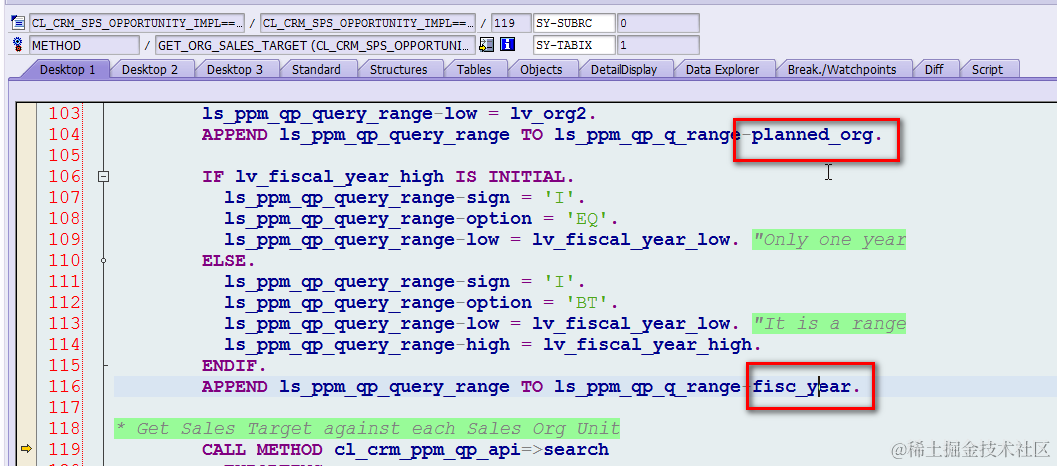Go to the Structures tab
1057x466 pixels.
click(398, 69)
